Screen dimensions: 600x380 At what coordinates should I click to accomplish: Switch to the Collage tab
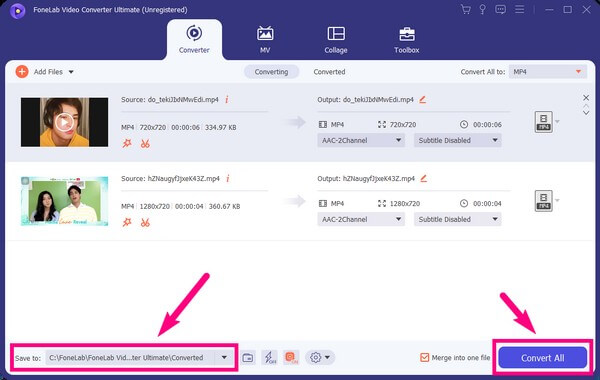point(336,40)
